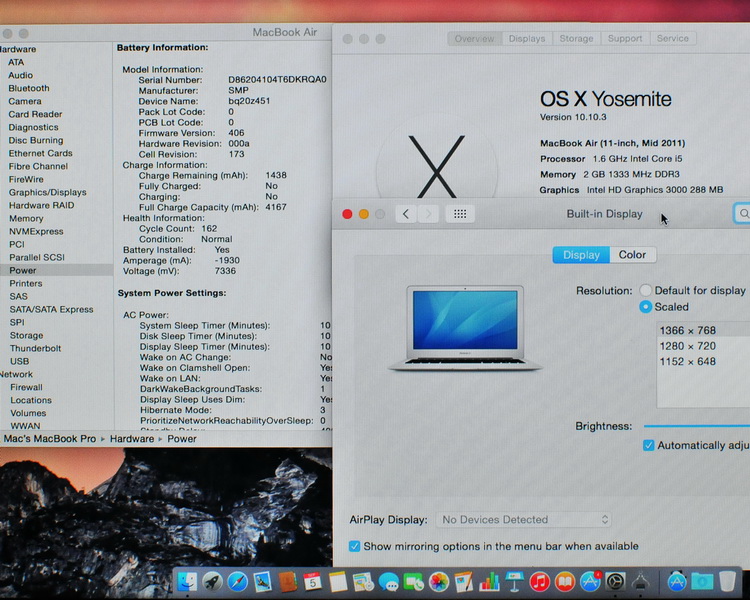Viewport: 750px width, 600px height.
Task: Select Camera in hardware sidebar
Action: (x=25, y=101)
